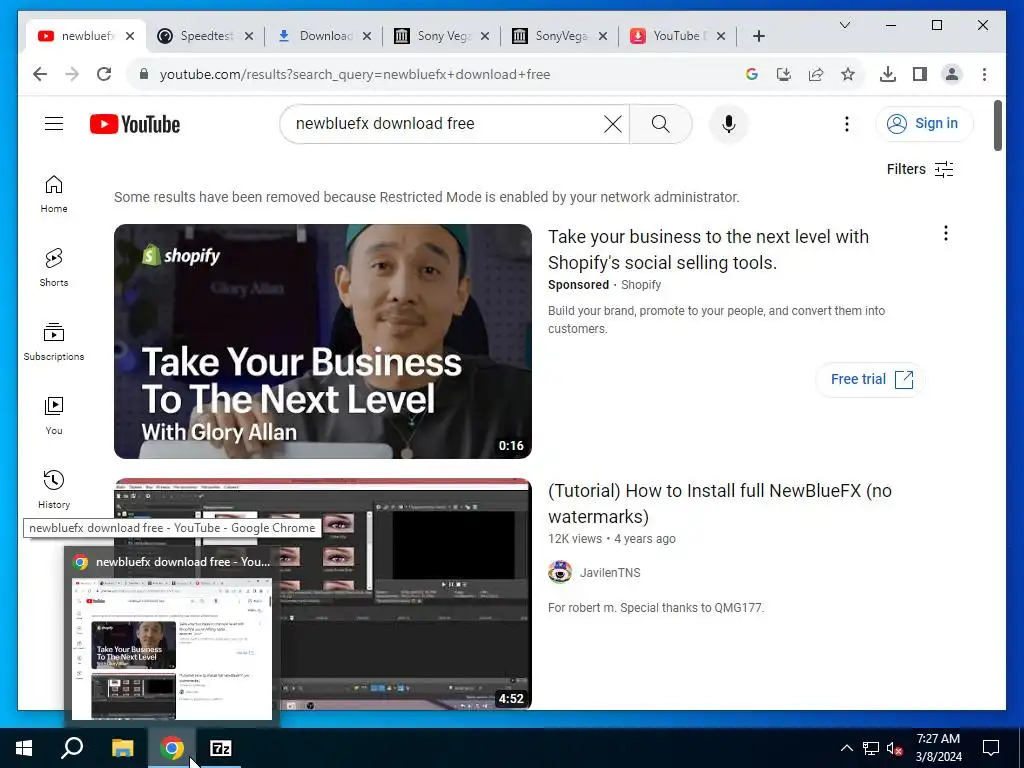Open the Shopify ad video thumbnail
The height and width of the screenshot is (768, 1024).
pos(323,341)
